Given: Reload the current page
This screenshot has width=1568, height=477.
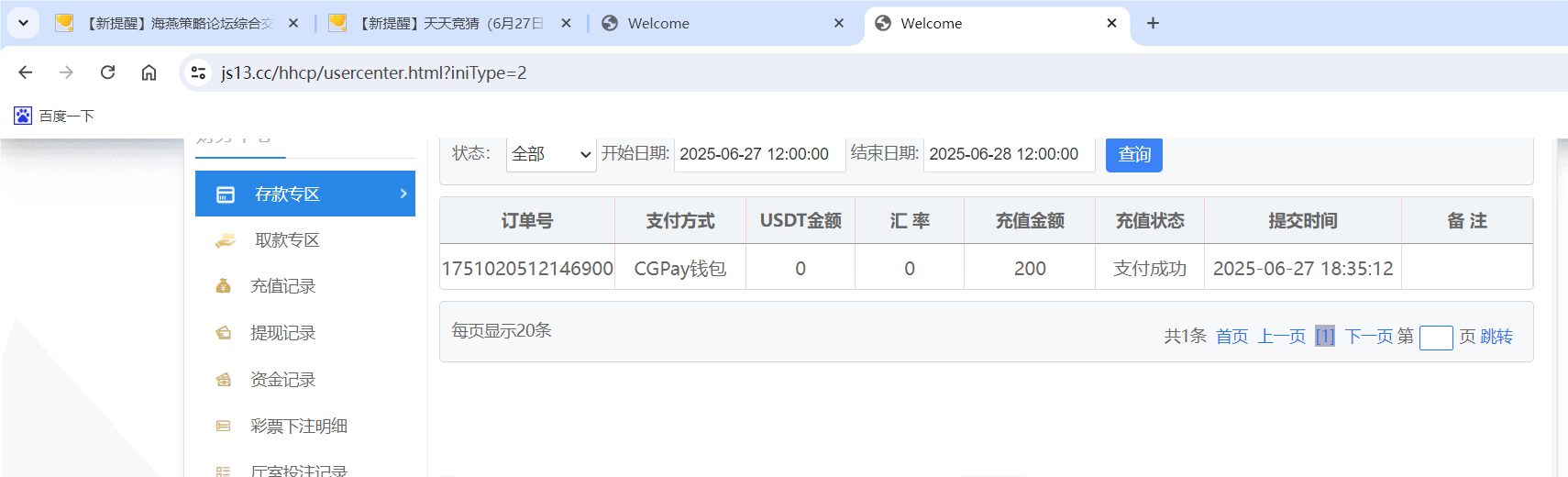Looking at the screenshot, I should 107,72.
